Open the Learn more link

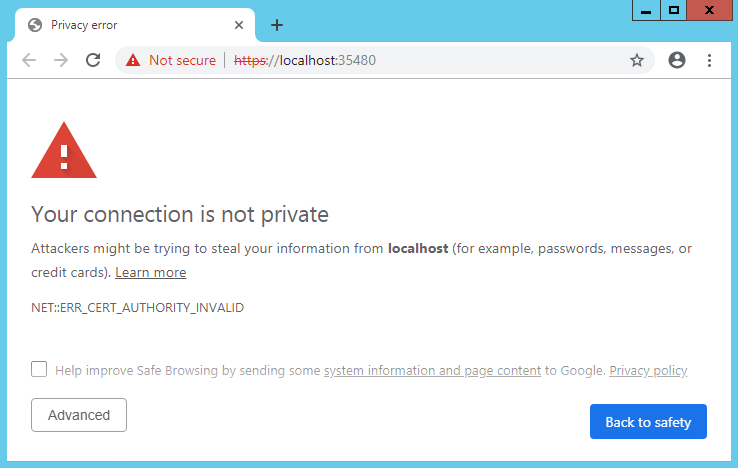[x=151, y=273]
